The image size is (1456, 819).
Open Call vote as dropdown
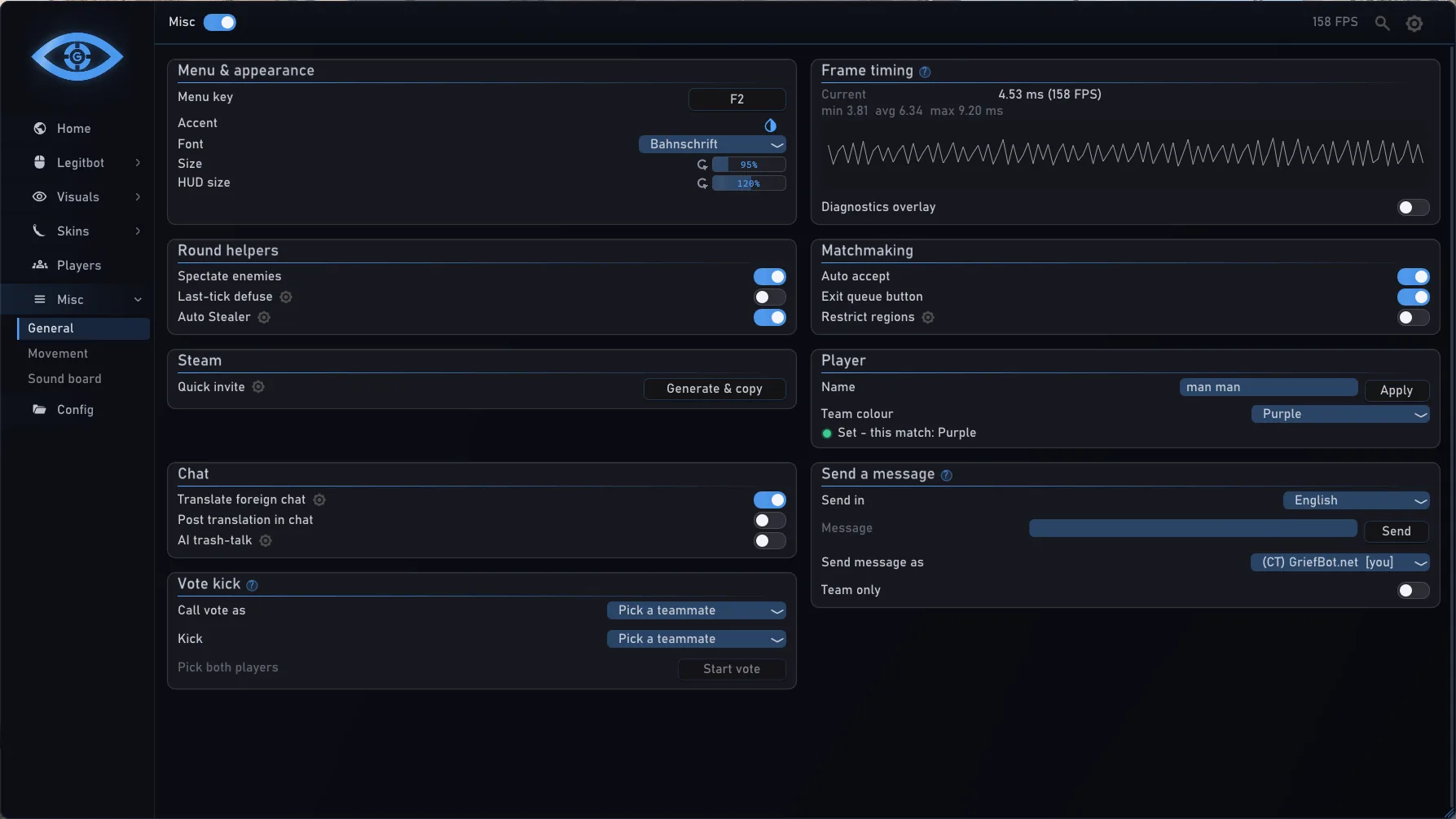point(697,610)
